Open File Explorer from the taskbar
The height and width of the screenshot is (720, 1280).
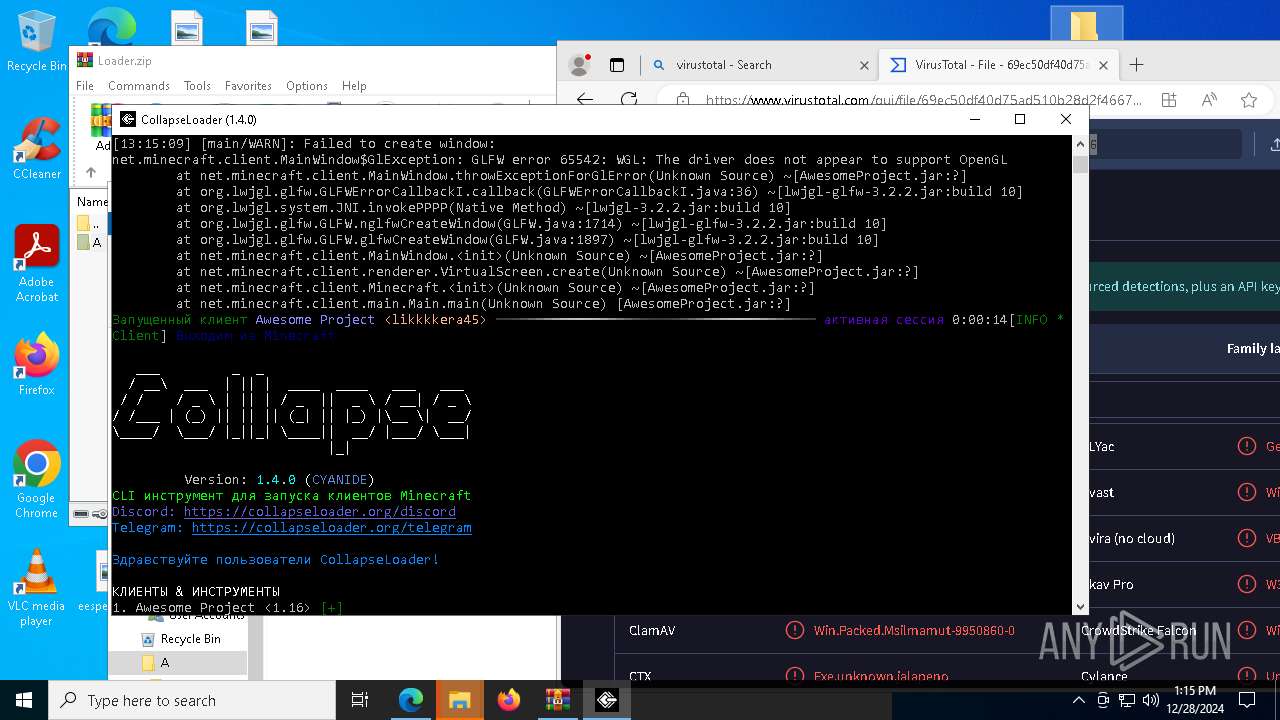459,700
